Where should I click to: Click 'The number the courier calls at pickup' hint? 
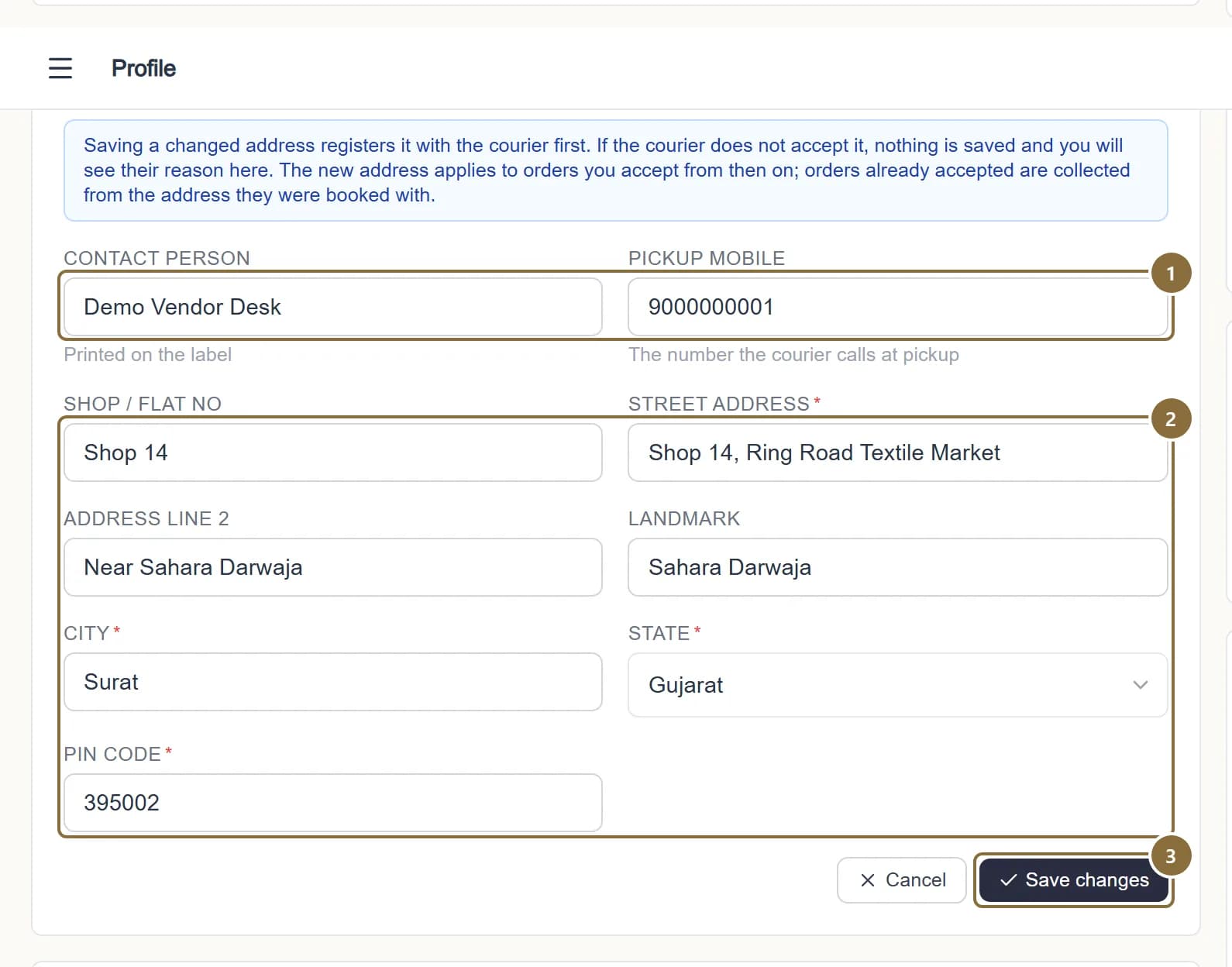coord(793,355)
